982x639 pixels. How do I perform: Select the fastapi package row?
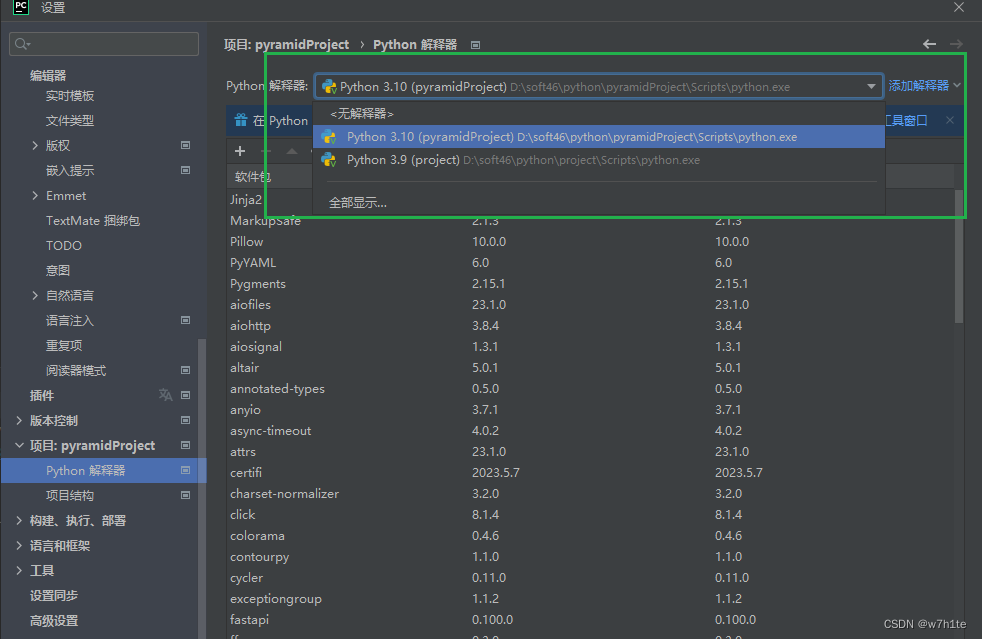[591, 620]
